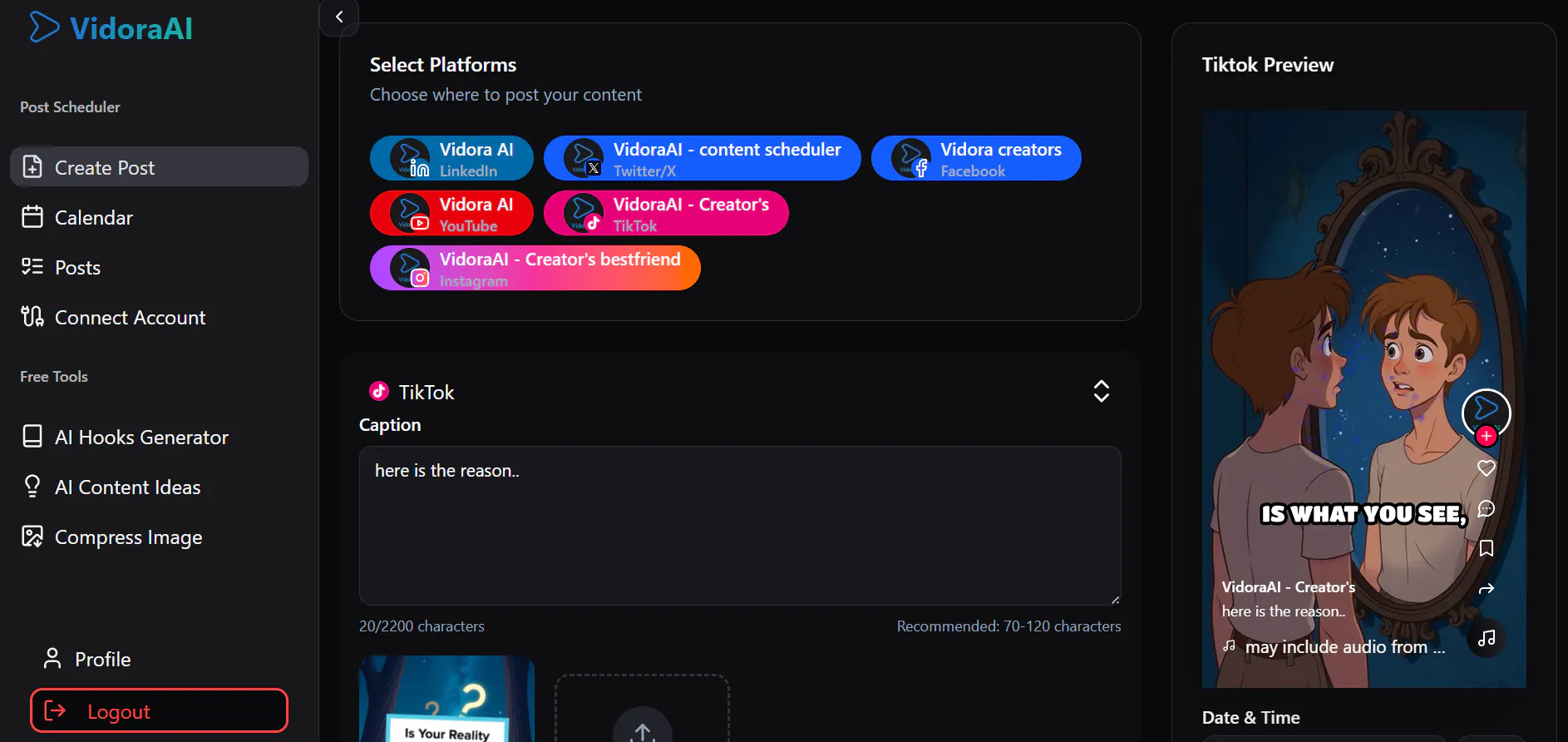1568x742 pixels.
Task: Click the profile avatar in TikTok preview
Action: pyautogui.click(x=1486, y=412)
